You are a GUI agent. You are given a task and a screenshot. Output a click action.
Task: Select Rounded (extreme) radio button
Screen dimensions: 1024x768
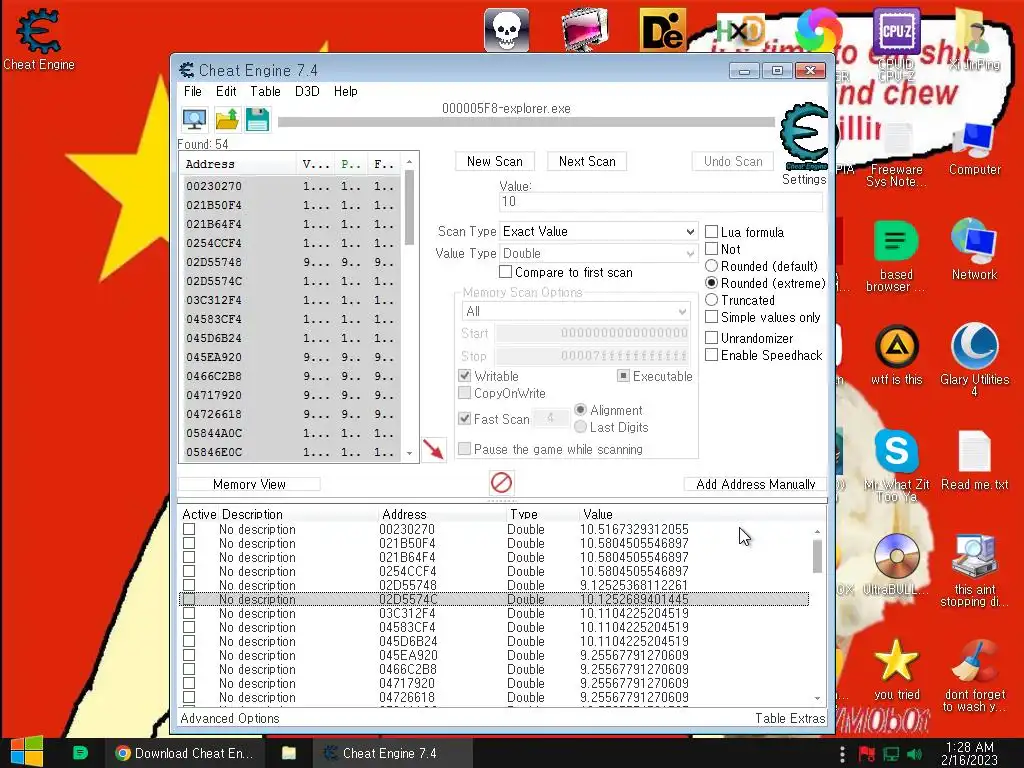click(712, 283)
